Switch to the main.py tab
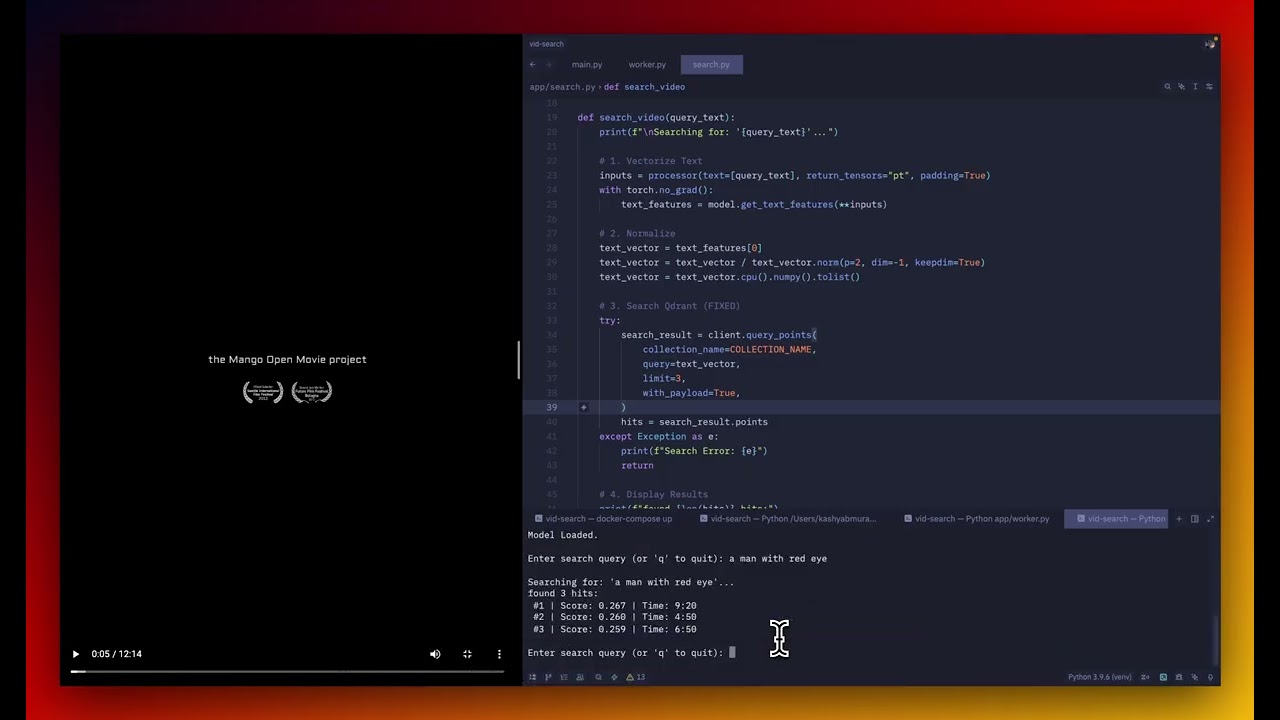 coord(587,65)
